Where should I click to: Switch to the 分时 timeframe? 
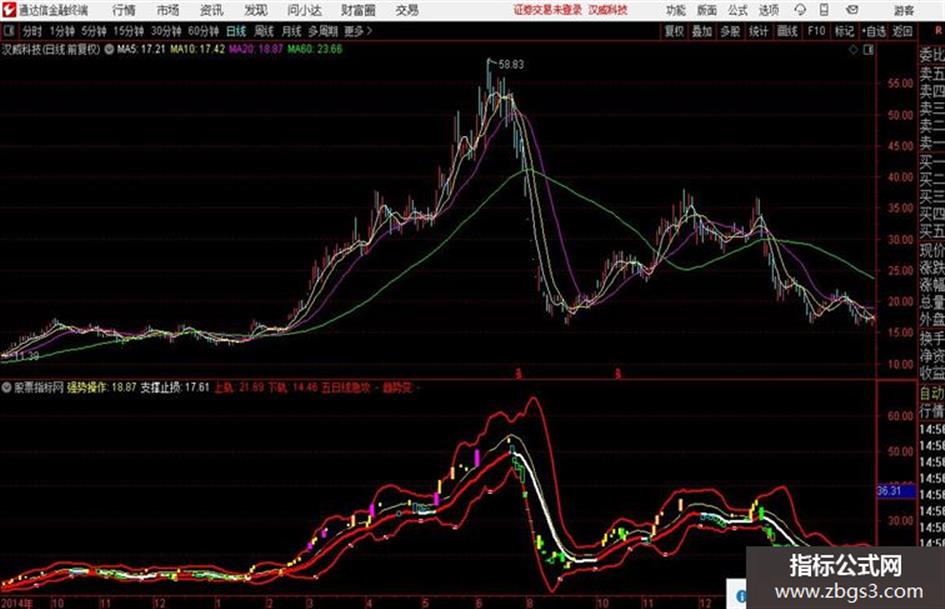click(x=33, y=31)
